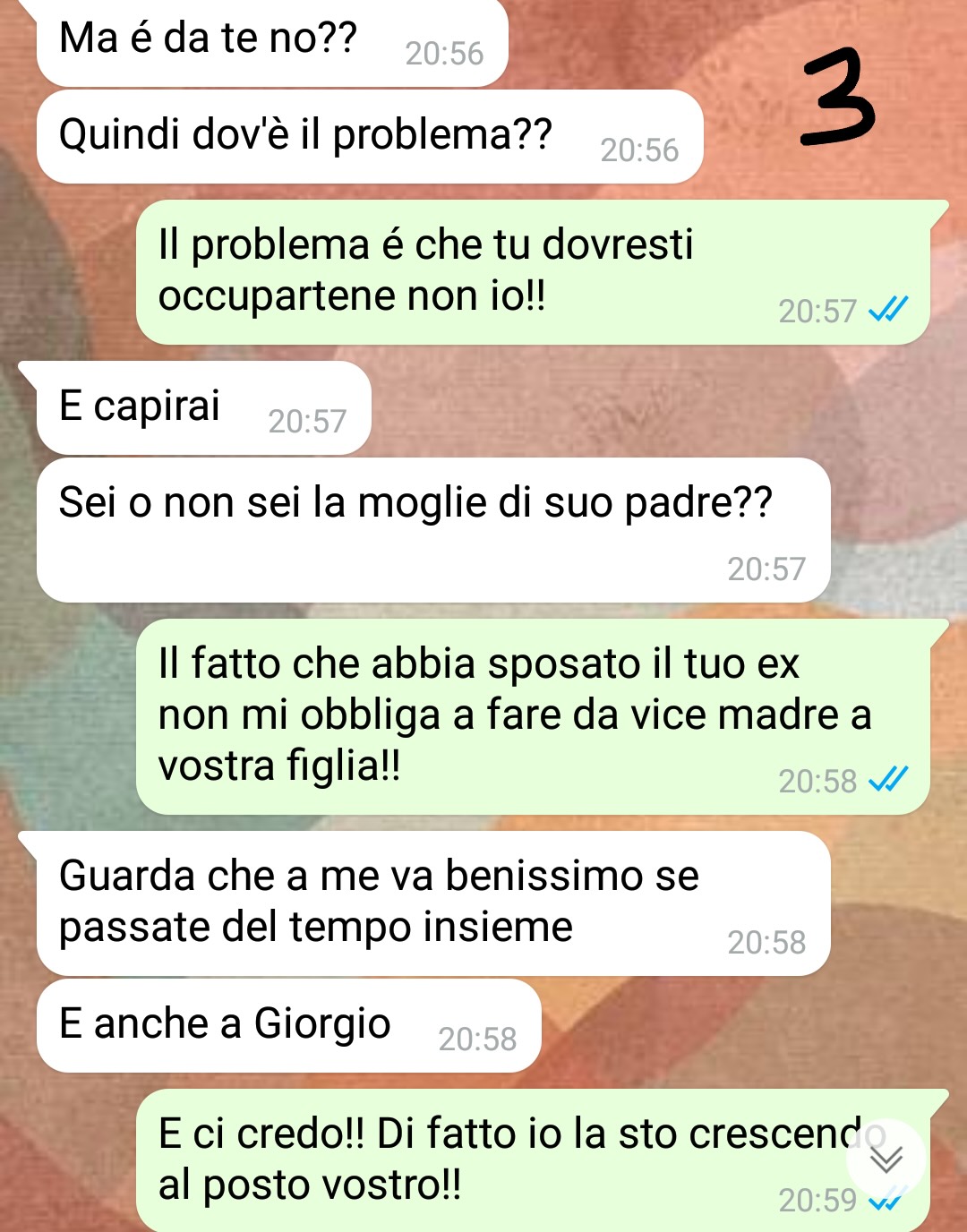The height and width of the screenshot is (1232, 967).
Task: Tap 20:57 timestamp under 'moglie di suo padre'
Action: 766,569
